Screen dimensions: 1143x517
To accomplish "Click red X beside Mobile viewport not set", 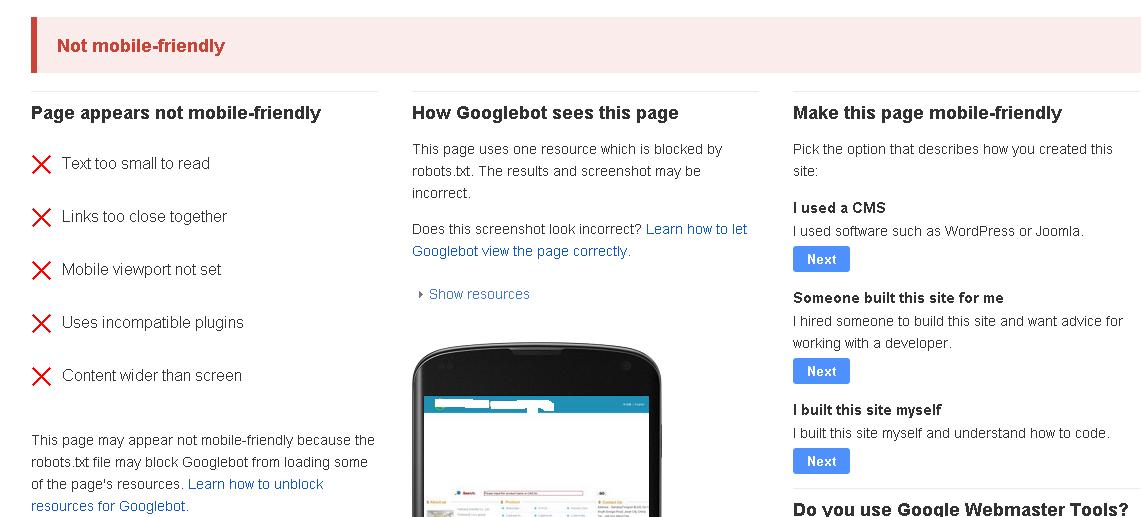I will [41, 270].
